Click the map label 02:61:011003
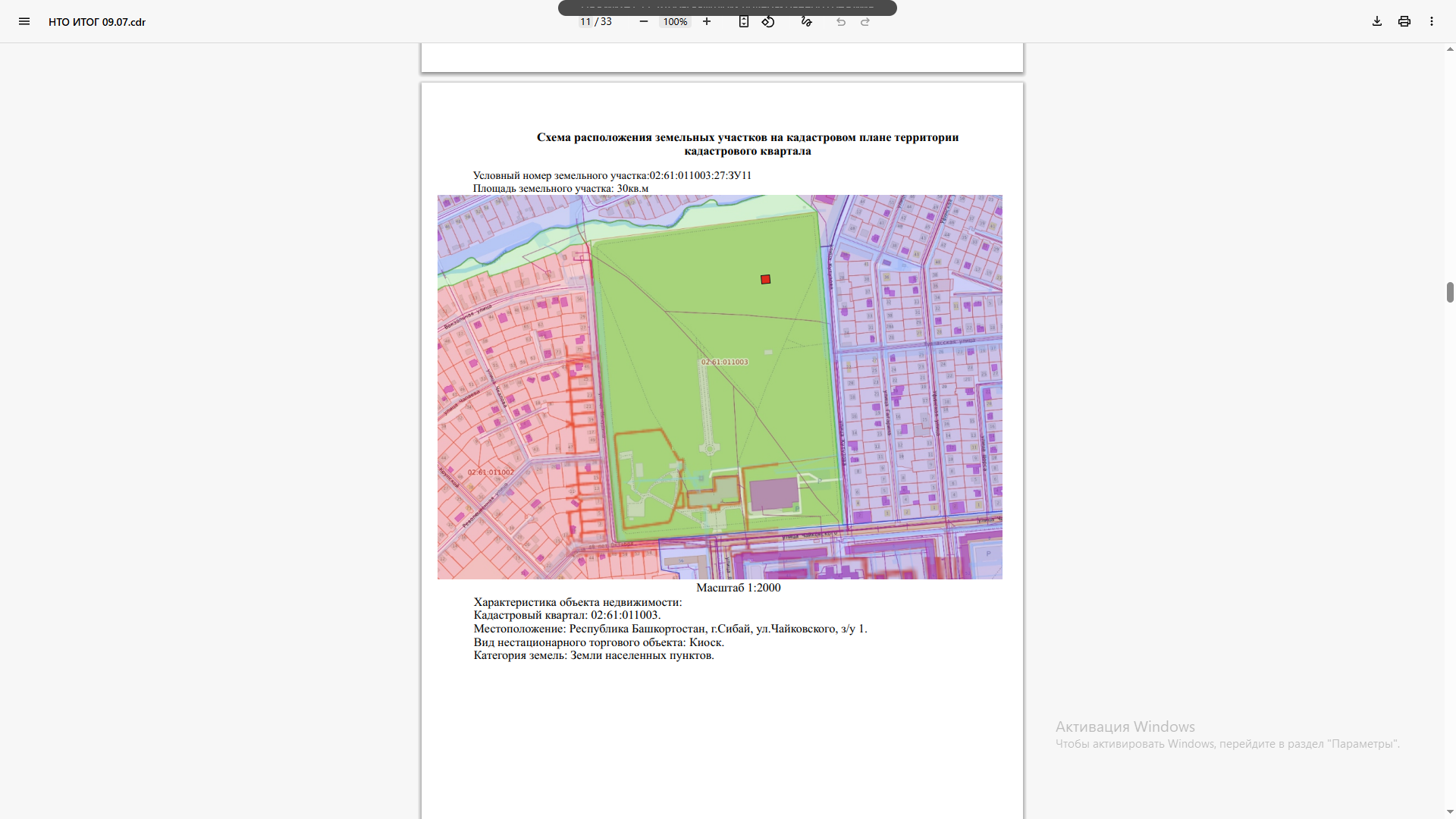1456x819 pixels. 725,362
